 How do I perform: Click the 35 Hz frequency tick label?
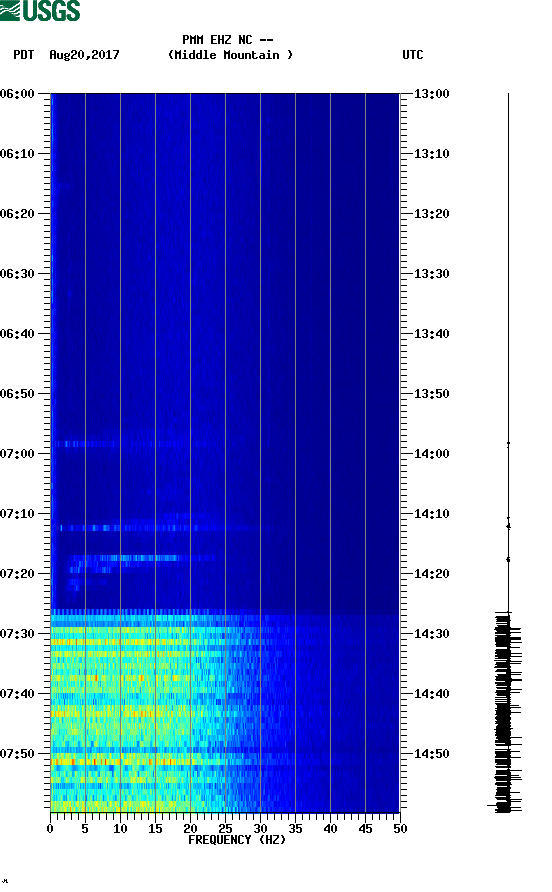point(295,829)
